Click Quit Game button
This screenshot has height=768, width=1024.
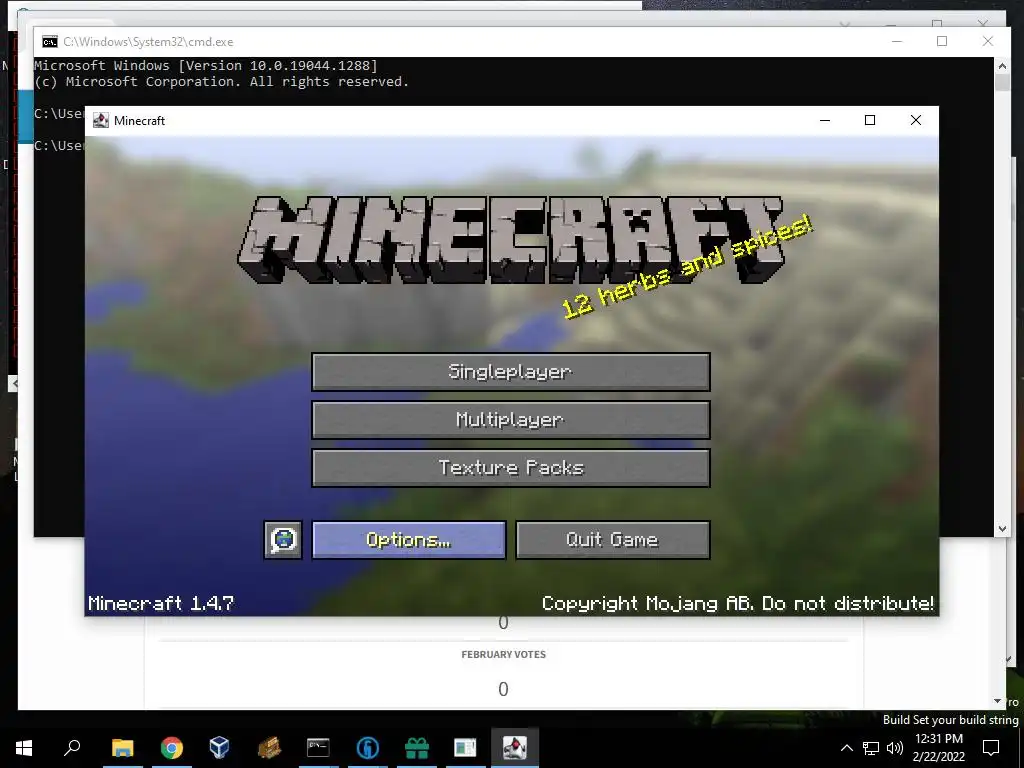pos(613,539)
